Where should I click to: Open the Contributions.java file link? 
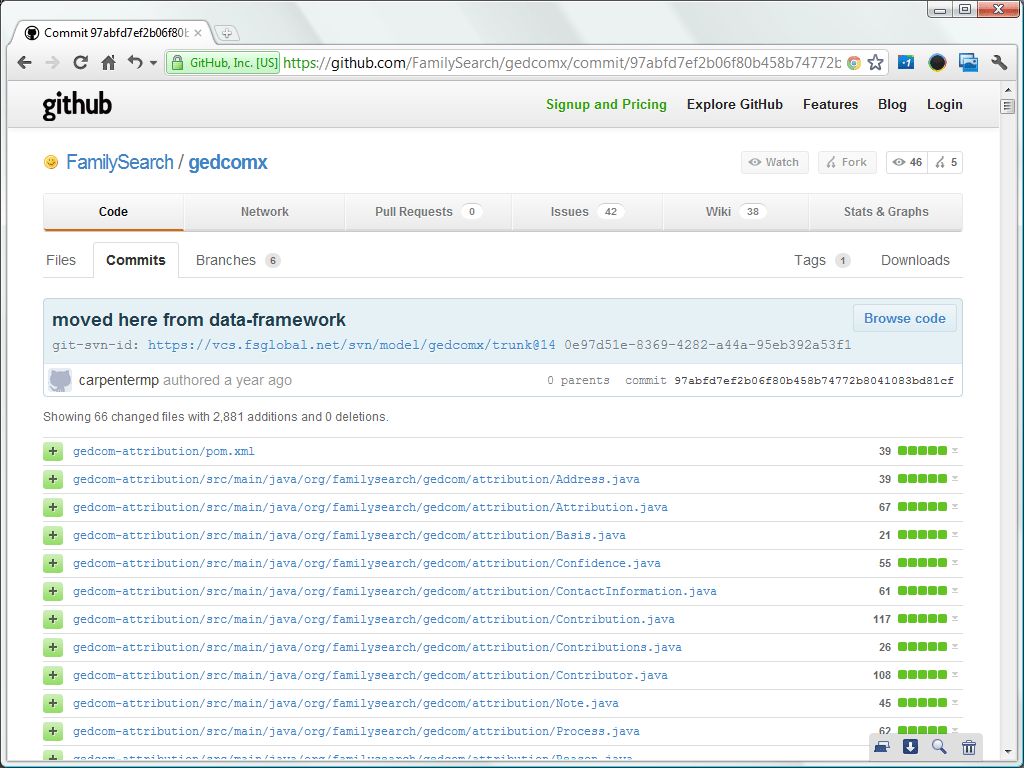tap(377, 648)
